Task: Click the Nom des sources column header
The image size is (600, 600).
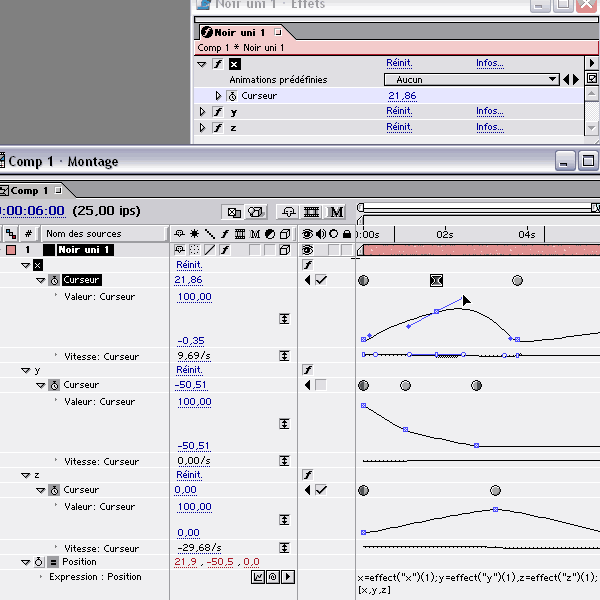Action: (x=104, y=233)
